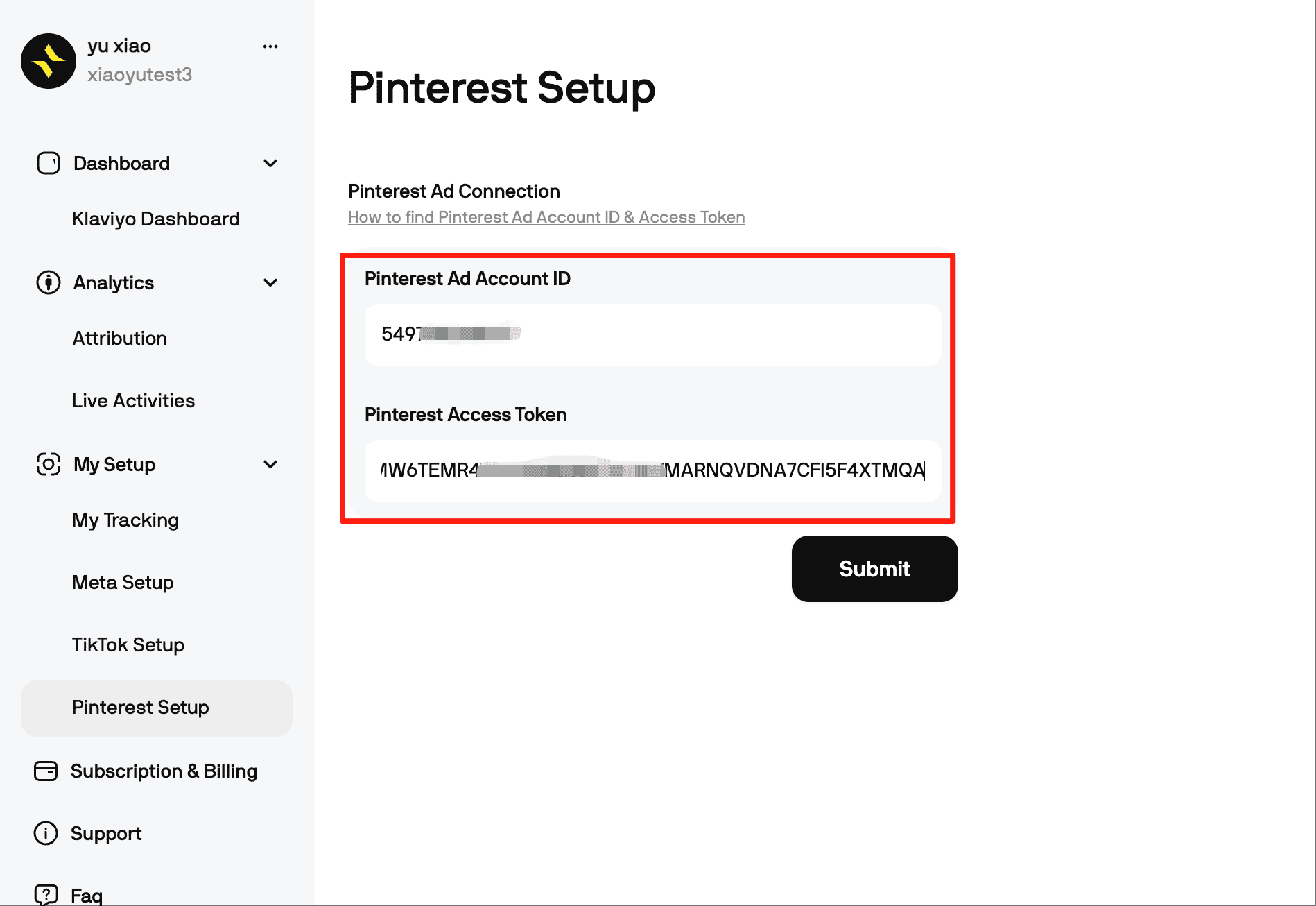Image resolution: width=1316 pixels, height=906 pixels.
Task: Go to My Tracking
Action: [125, 520]
